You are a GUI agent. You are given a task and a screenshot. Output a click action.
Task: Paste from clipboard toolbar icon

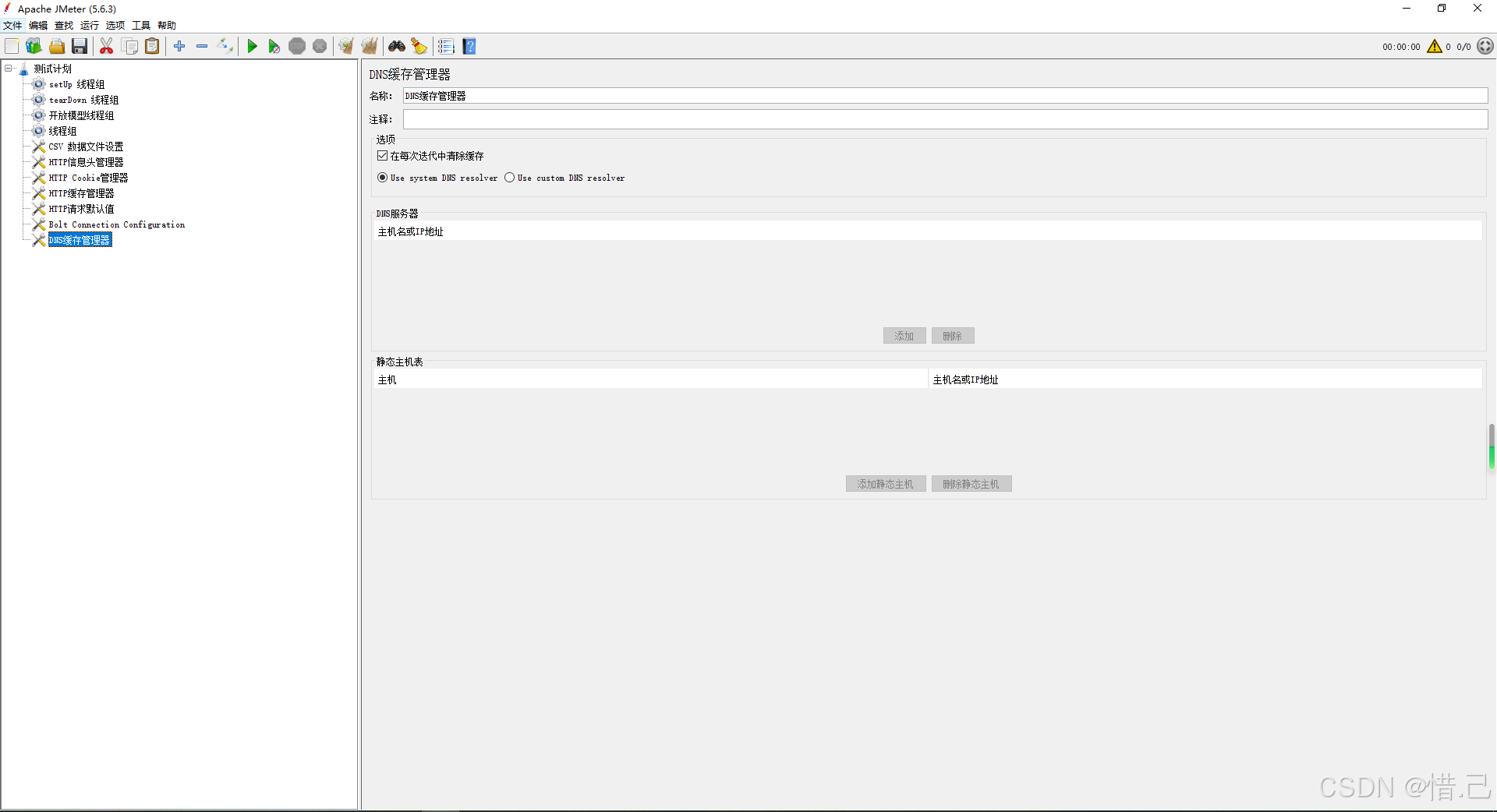click(152, 47)
